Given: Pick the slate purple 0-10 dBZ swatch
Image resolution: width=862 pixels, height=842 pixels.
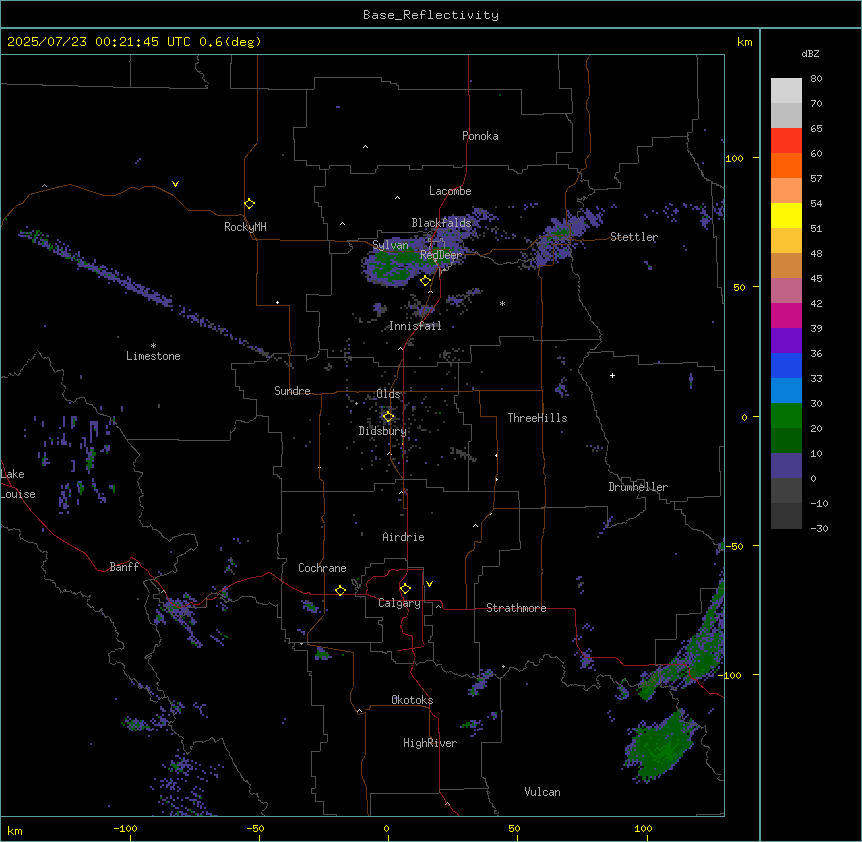Looking at the screenshot, I should (x=786, y=466).
